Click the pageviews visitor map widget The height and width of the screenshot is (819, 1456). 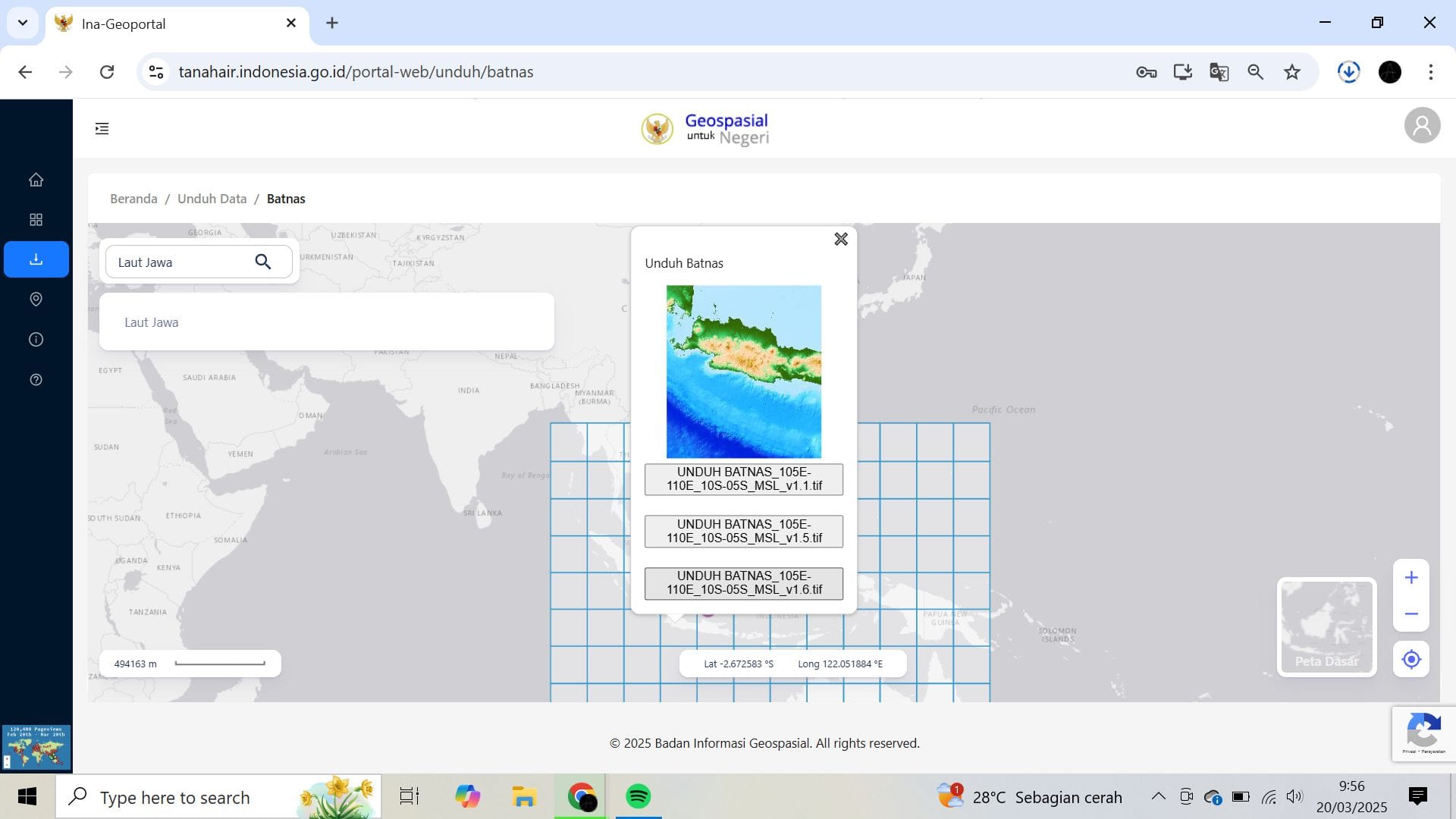(x=36, y=747)
